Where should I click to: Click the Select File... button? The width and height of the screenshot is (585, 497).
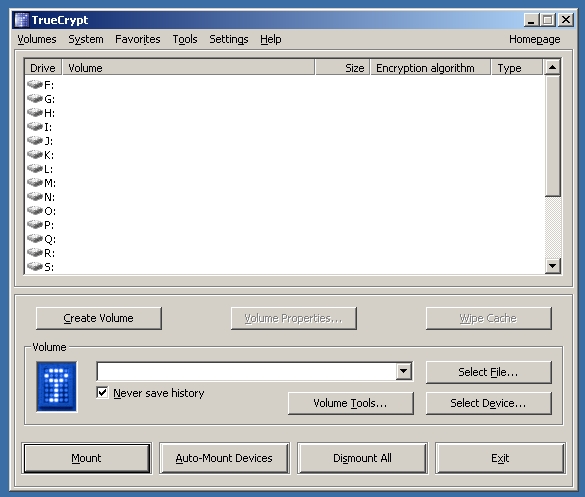pyautogui.click(x=488, y=372)
